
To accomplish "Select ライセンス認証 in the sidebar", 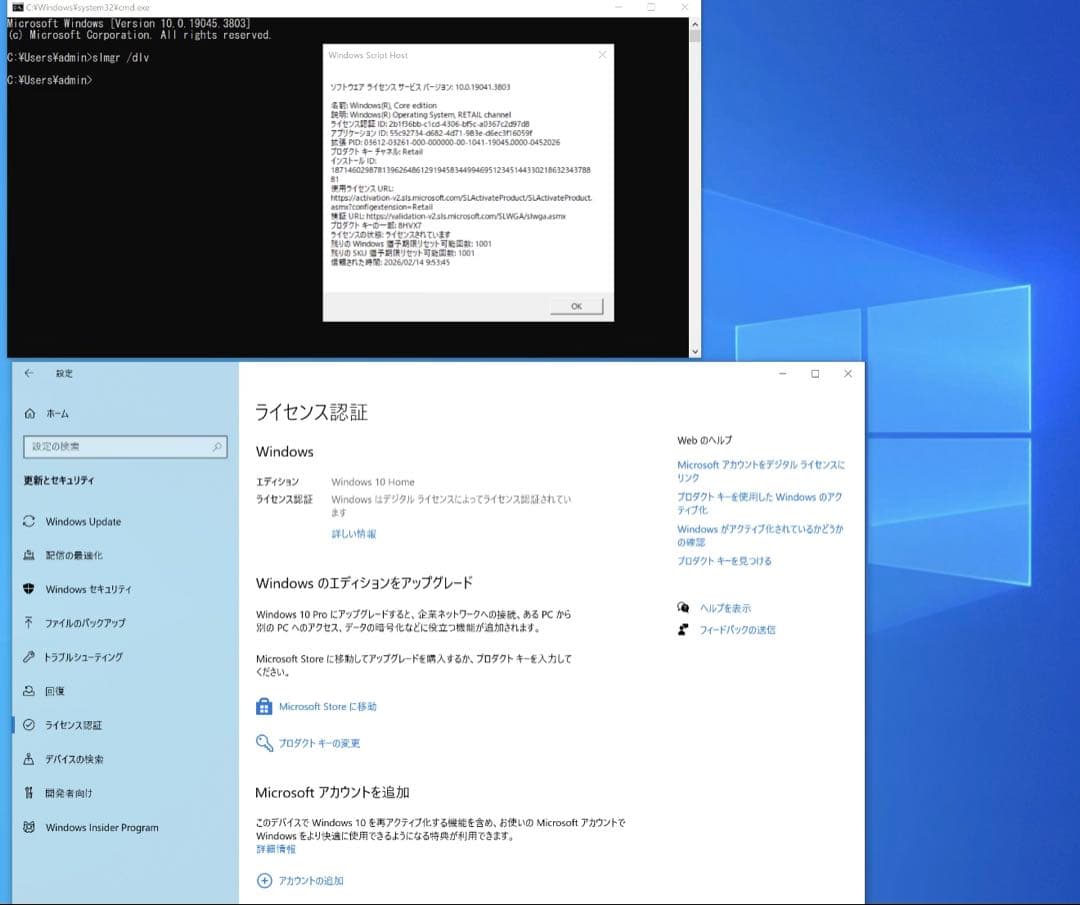I will tap(73, 725).
